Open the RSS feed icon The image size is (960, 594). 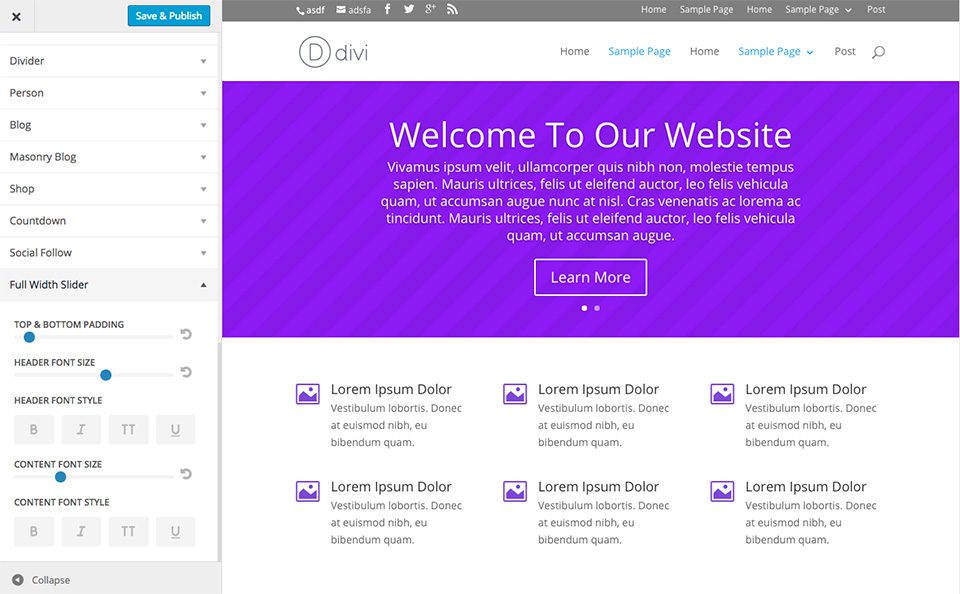point(452,9)
